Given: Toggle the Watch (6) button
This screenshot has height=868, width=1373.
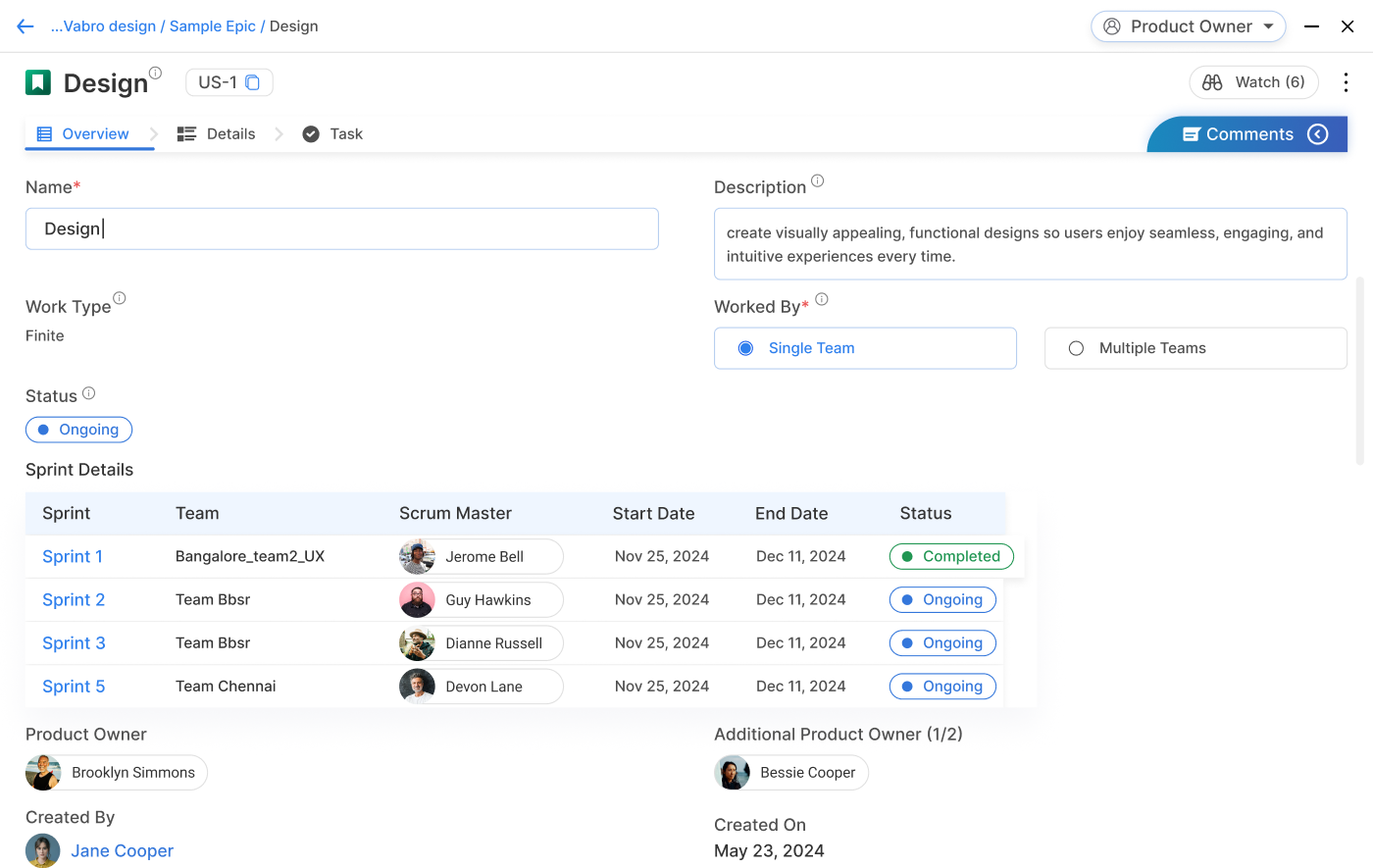Looking at the screenshot, I should [1253, 82].
